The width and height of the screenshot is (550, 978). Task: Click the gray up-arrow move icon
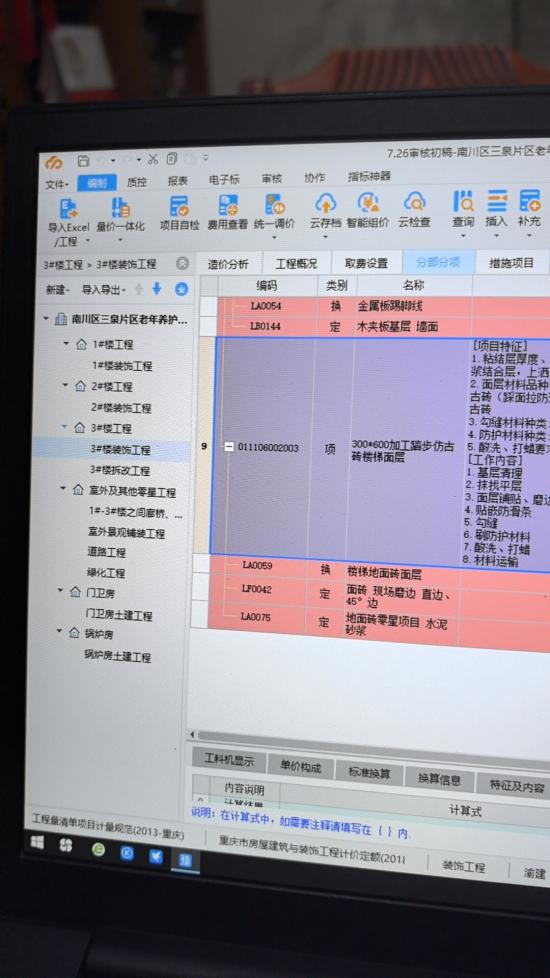138,289
